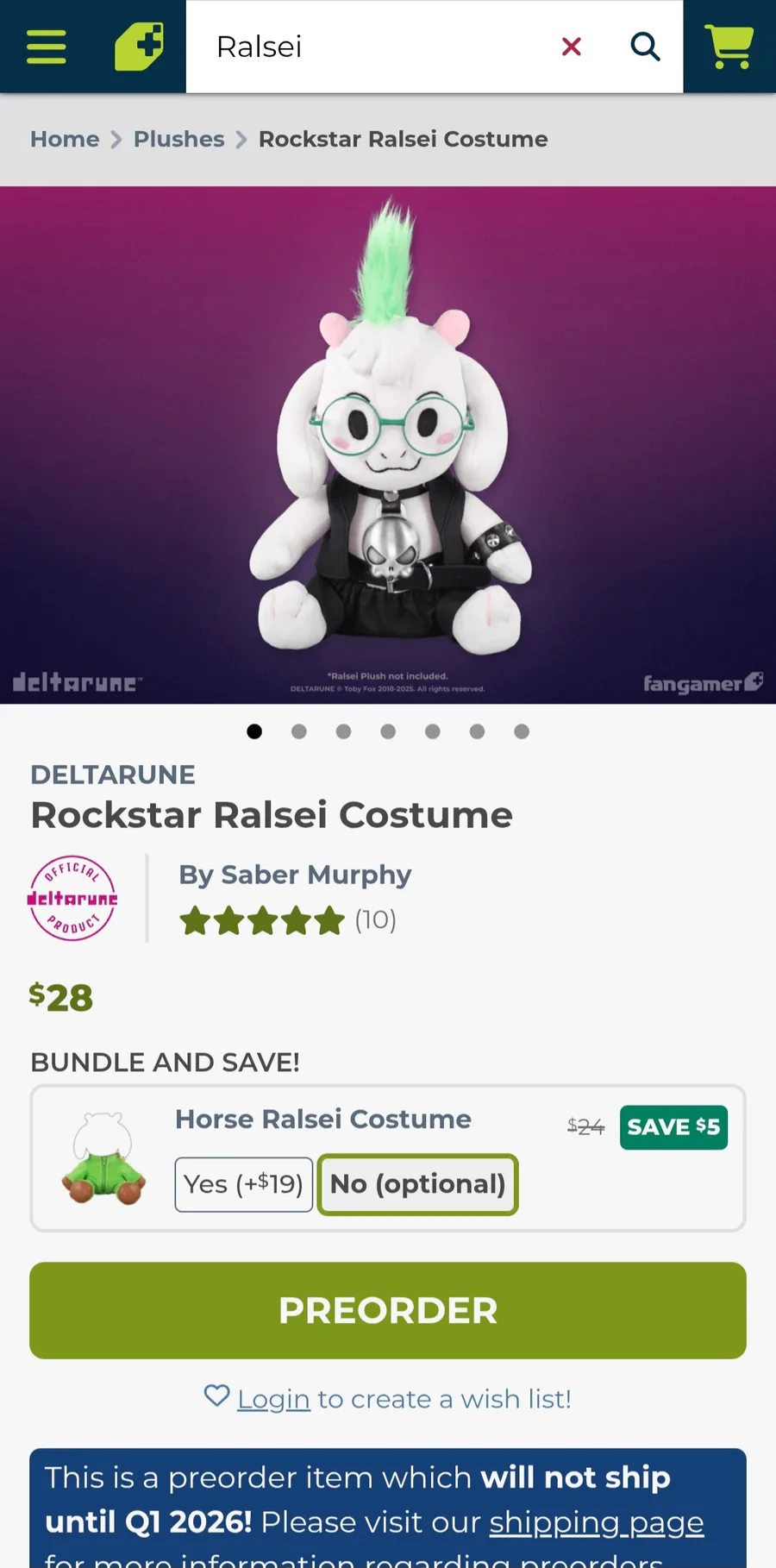
Task: Clear the search field text
Action: [571, 47]
